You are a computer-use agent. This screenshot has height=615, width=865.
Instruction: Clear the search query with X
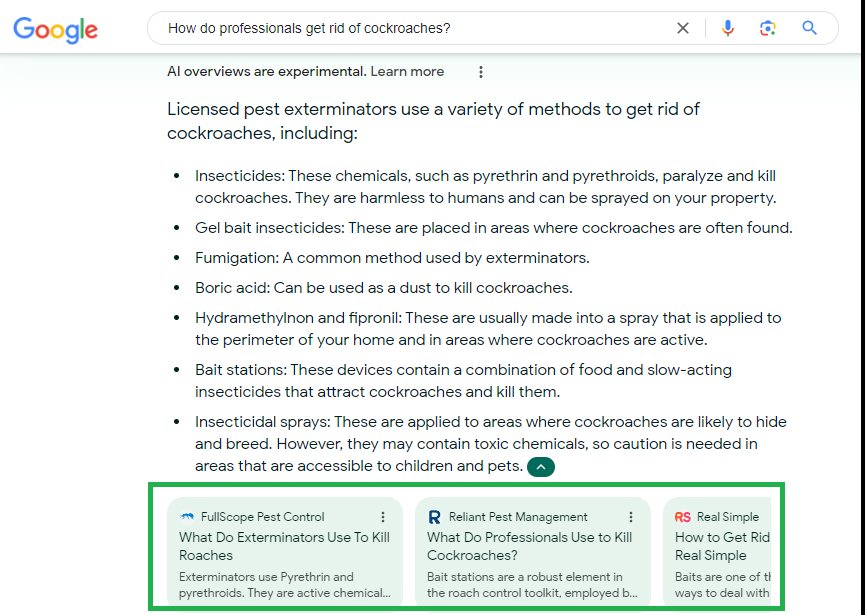(x=682, y=28)
